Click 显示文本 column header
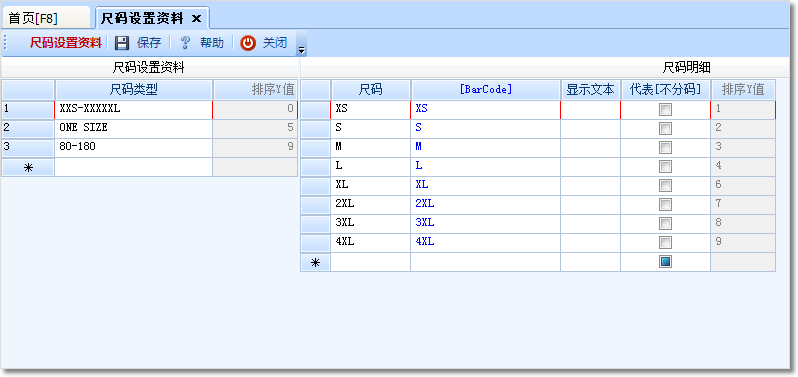This screenshot has height=377, width=798. (x=590, y=90)
